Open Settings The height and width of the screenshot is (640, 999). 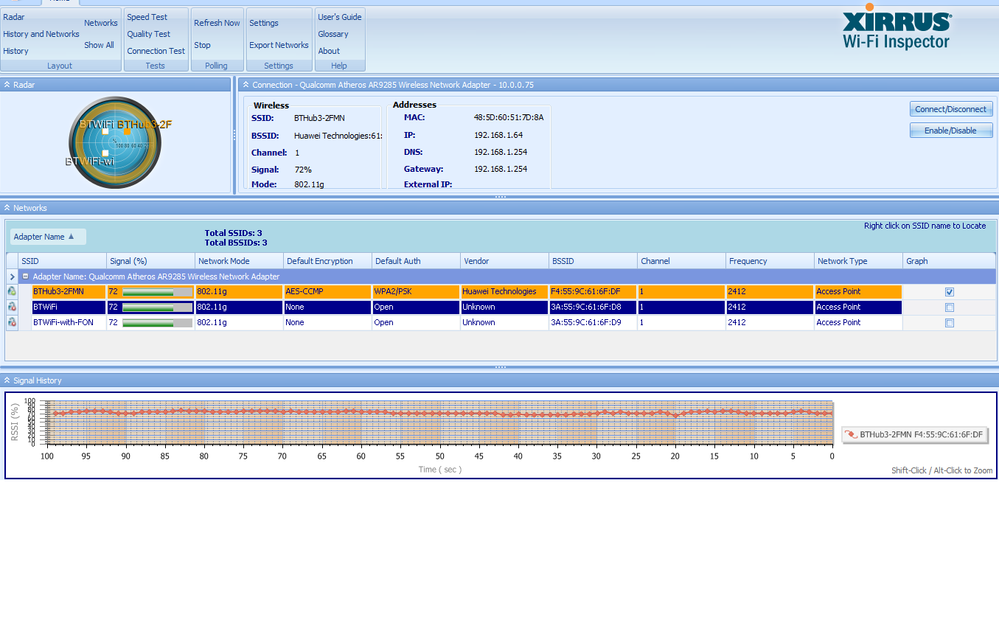coord(264,23)
